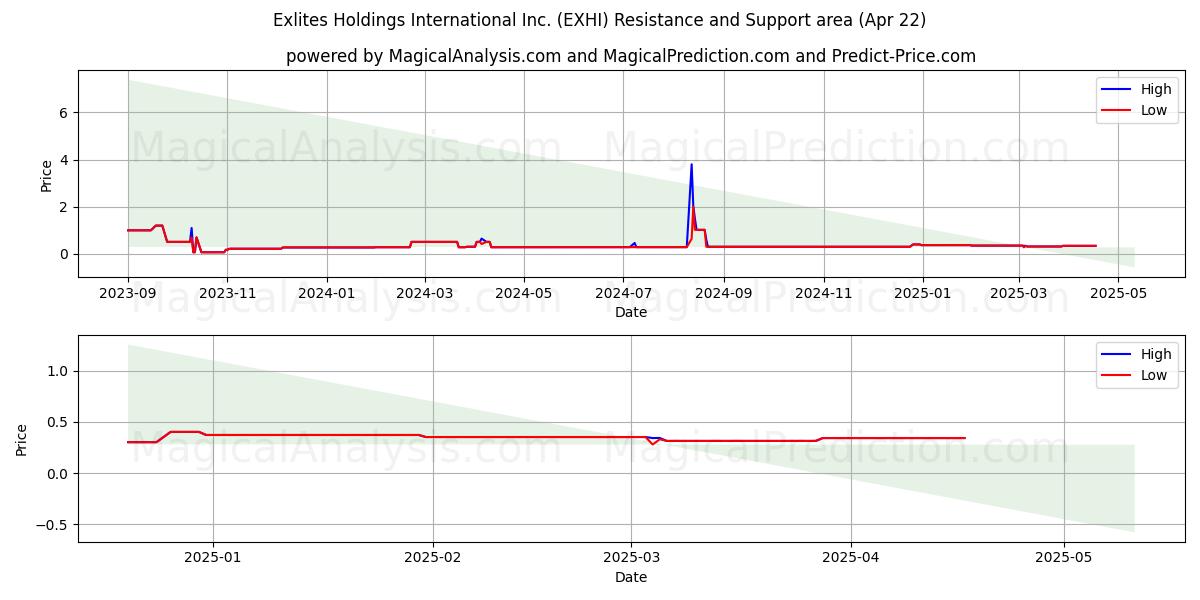The height and width of the screenshot is (600, 1200).
Task: Click the 2024-11 date tick label
Action: (x=823, y=293)
